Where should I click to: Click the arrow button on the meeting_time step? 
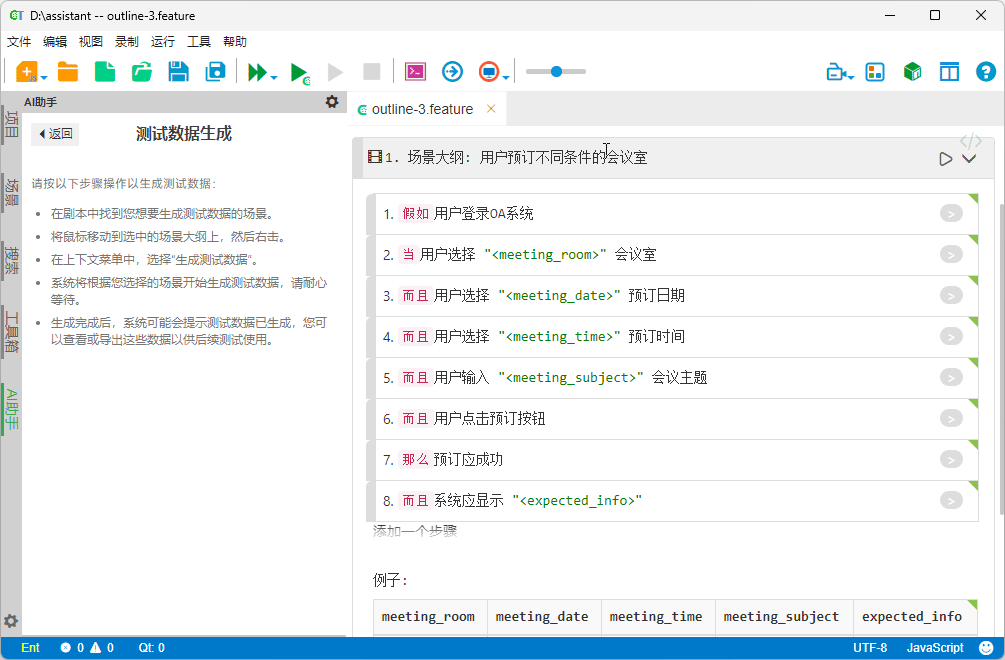click(951, 336)
